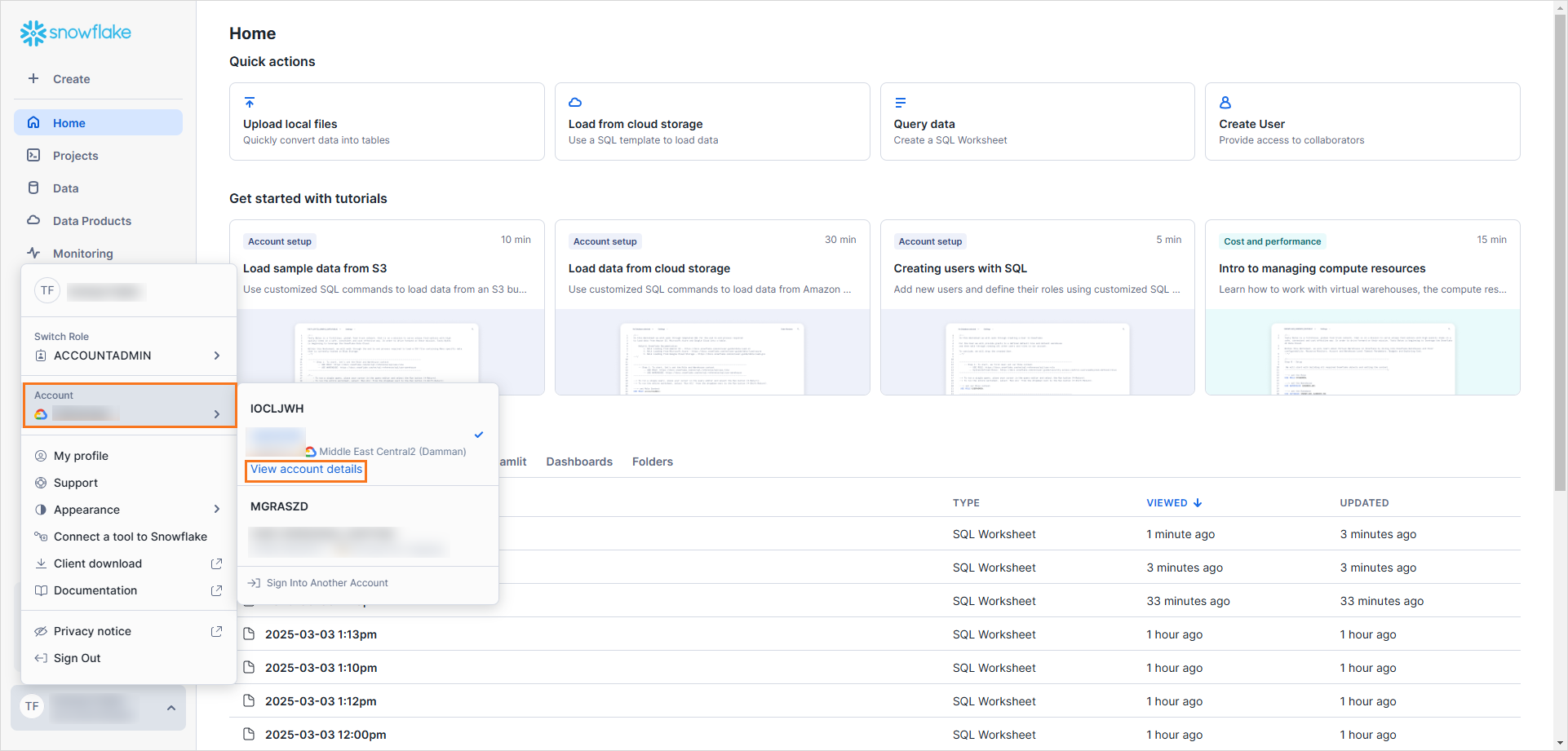Click the Create User card

(1362, 121)
